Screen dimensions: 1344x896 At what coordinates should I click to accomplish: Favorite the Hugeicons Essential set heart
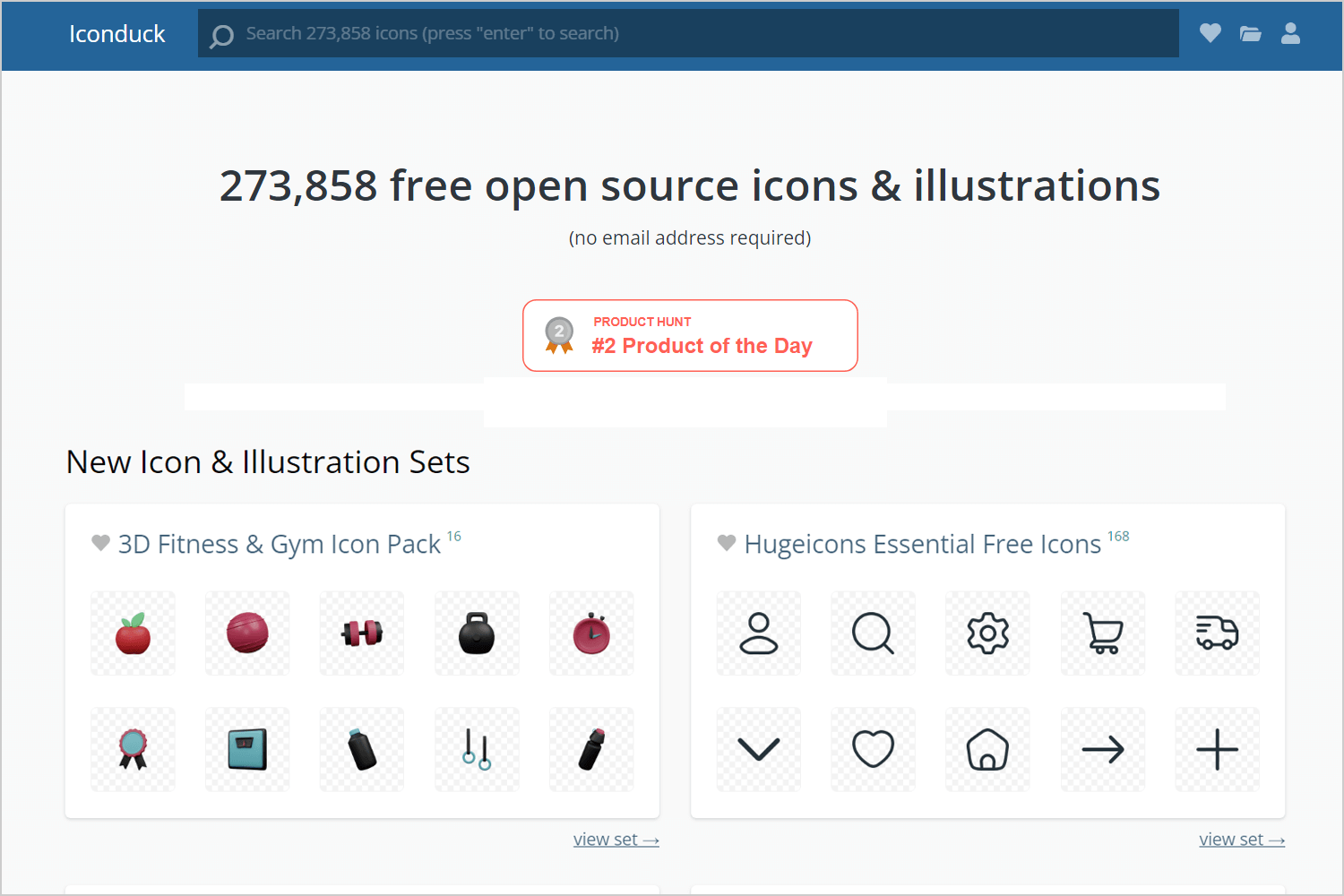(x=727, y=543)
